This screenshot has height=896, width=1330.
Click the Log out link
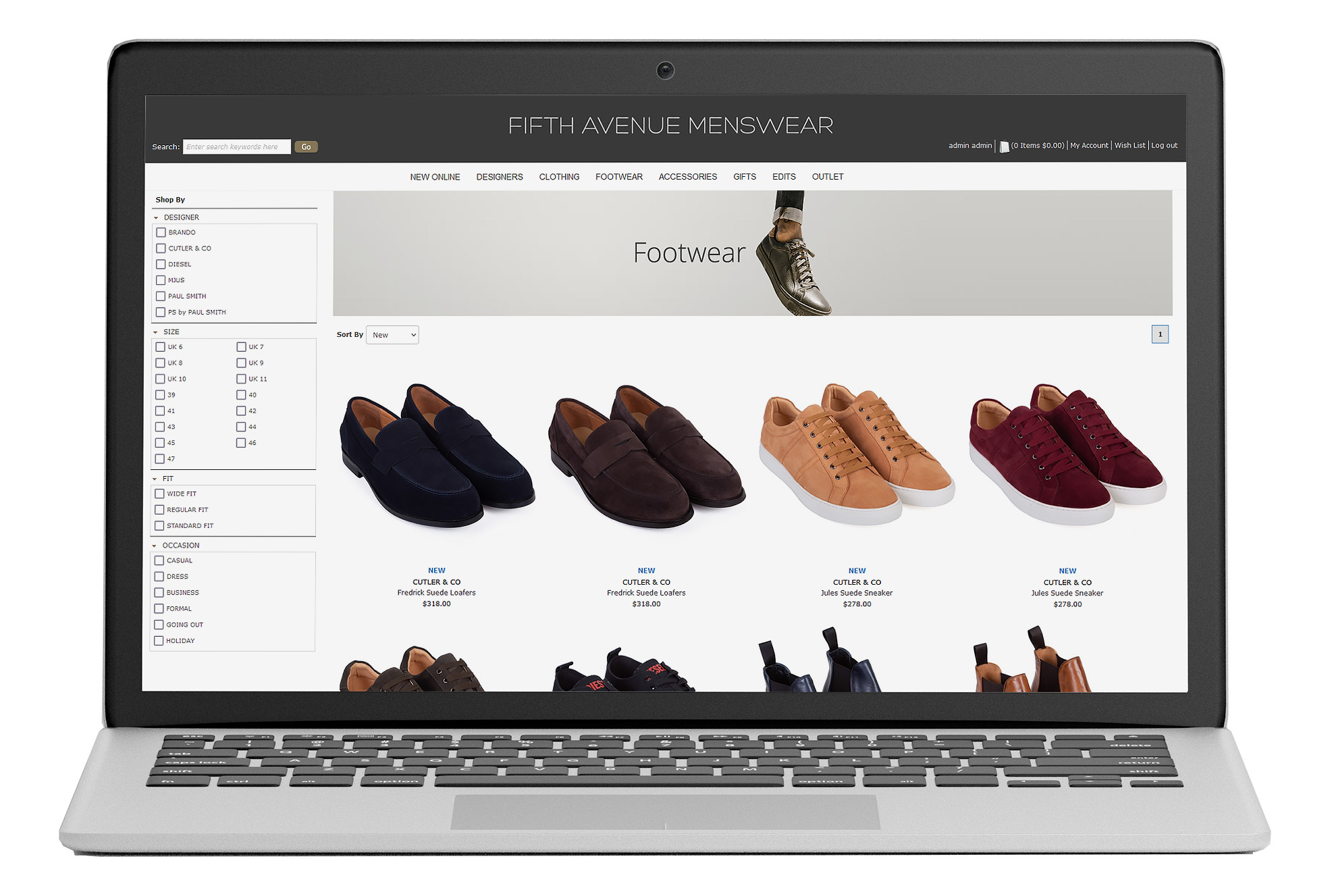tap(1164, 145)
